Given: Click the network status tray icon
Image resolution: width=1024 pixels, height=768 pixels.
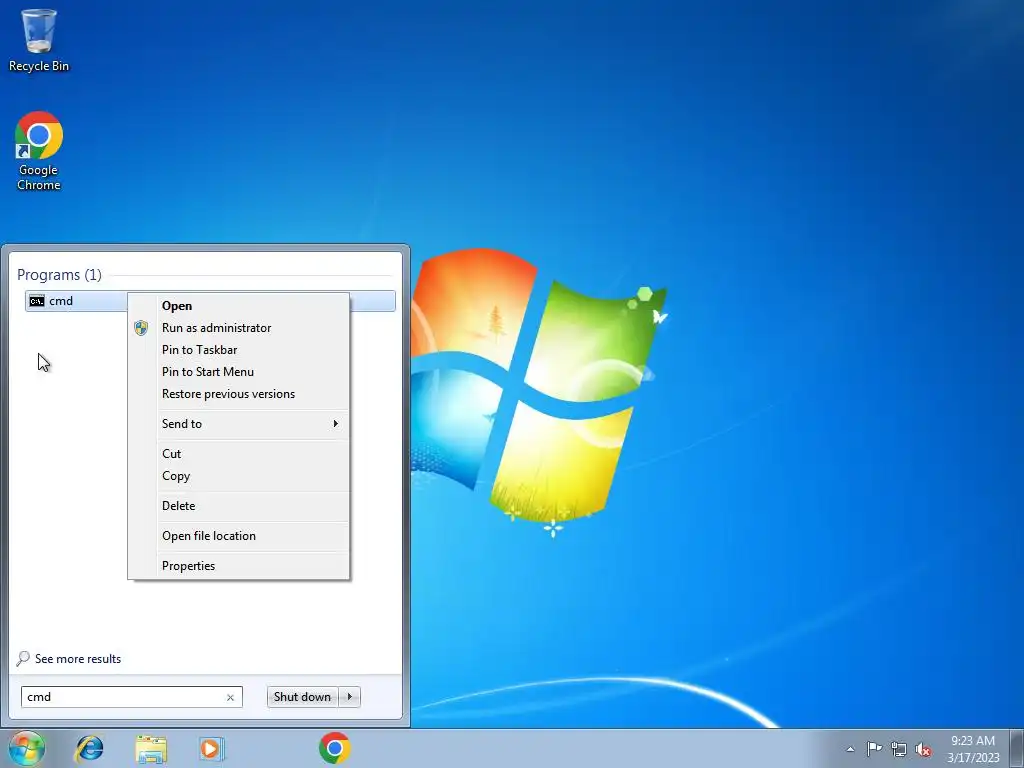Looking at the screenshot, I should [x=899, y=749].
